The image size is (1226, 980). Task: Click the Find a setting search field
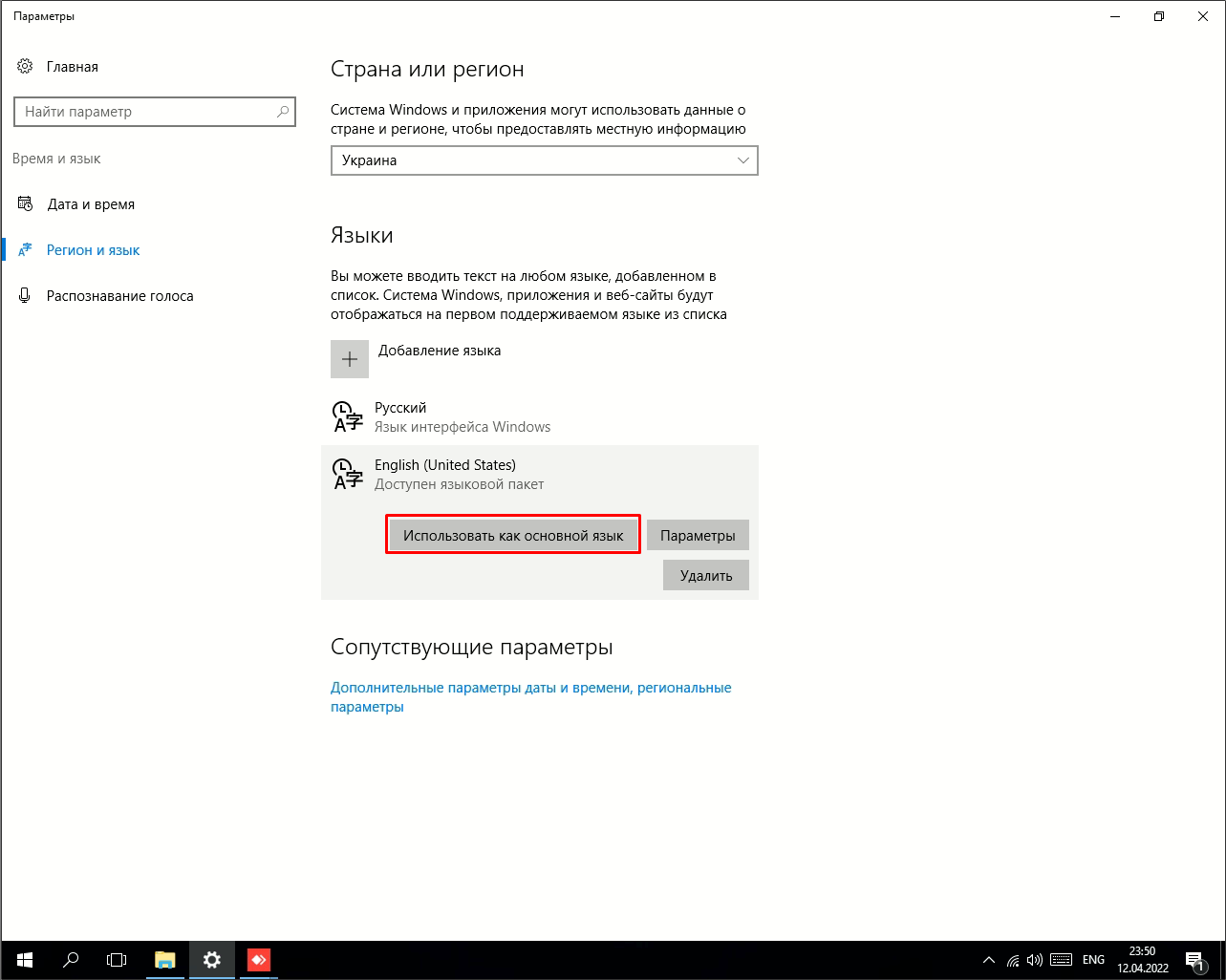[143, 112]
